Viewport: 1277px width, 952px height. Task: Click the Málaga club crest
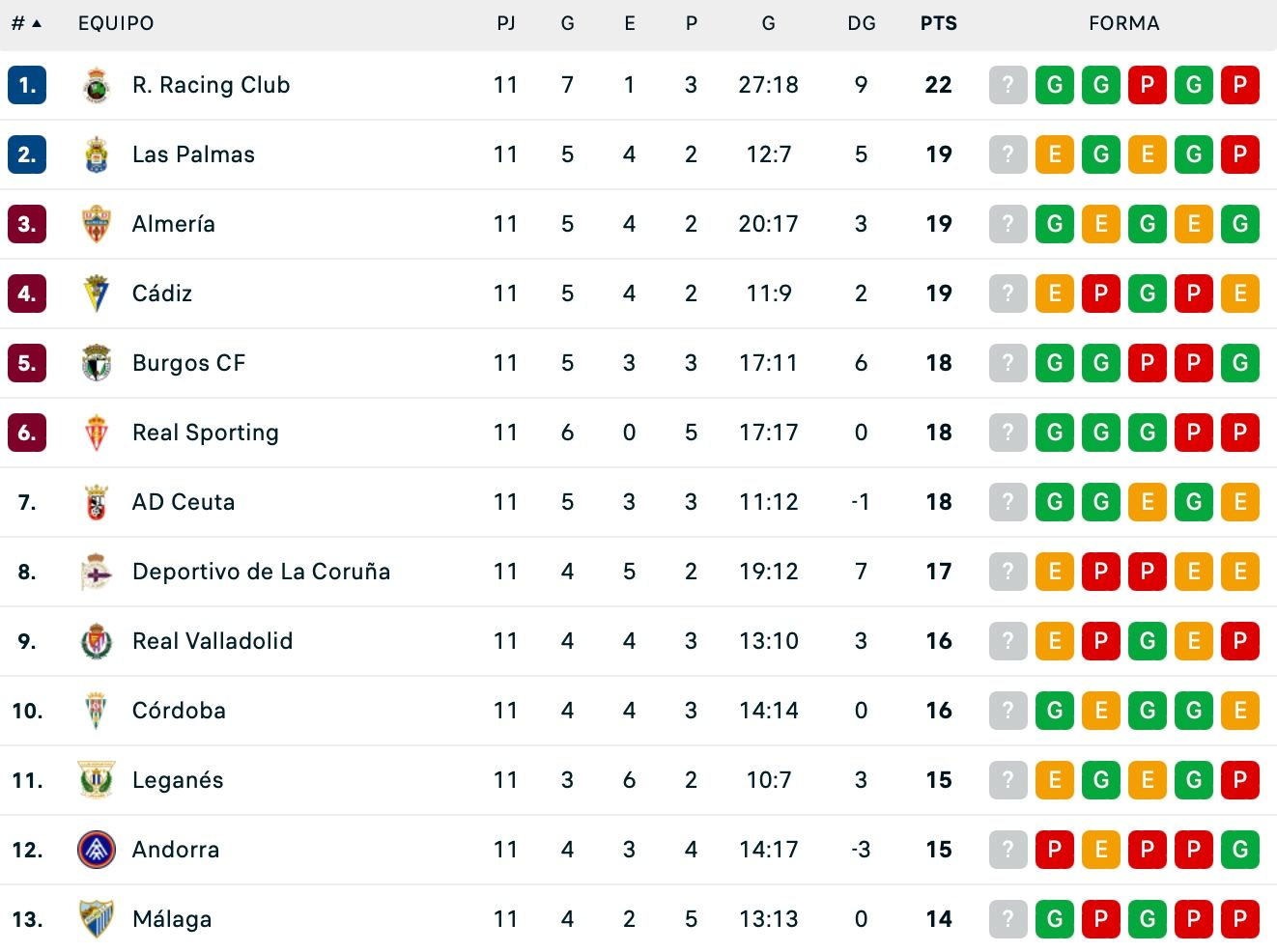[97, 919]
